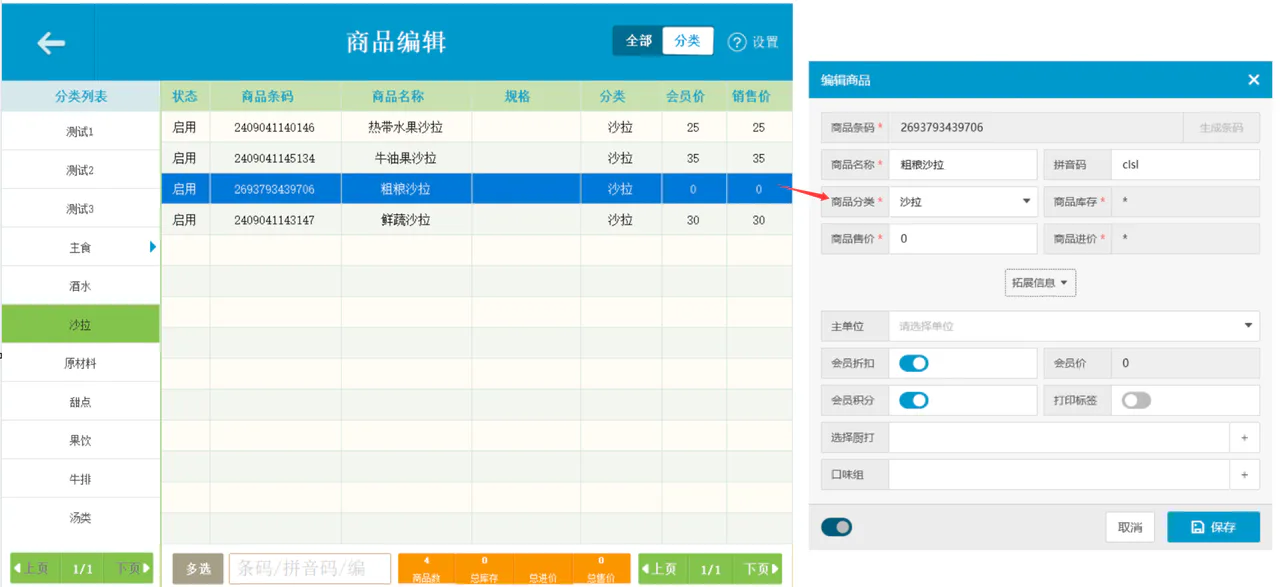
Task: Open the 主单位 unit selector
Action: (1074, 326)
